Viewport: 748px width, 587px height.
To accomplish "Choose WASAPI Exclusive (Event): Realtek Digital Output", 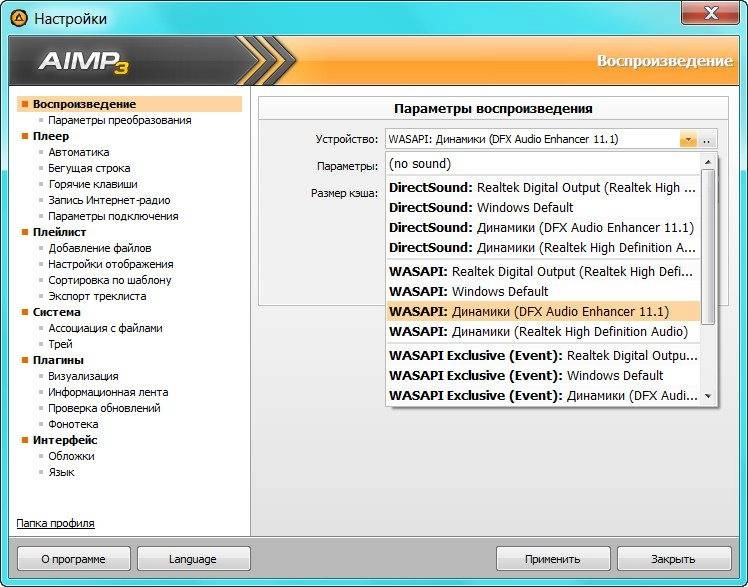I will point(543,356).
